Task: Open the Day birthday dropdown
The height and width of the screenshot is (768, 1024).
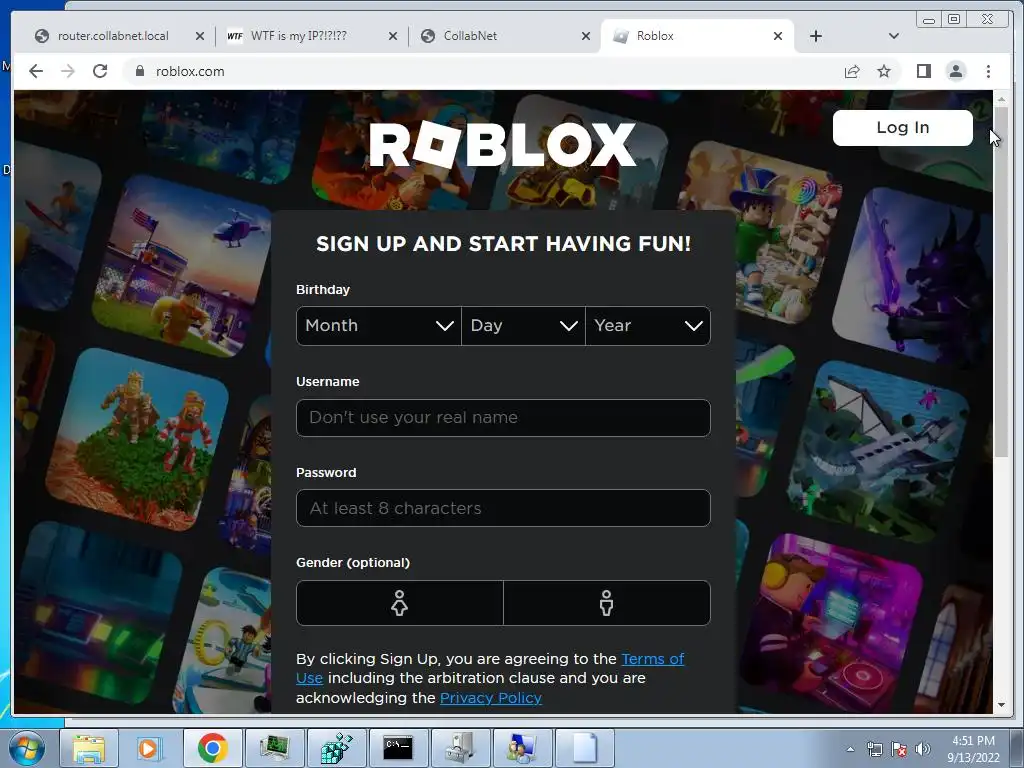Action: pyautogui.click(x=523, y=325)
